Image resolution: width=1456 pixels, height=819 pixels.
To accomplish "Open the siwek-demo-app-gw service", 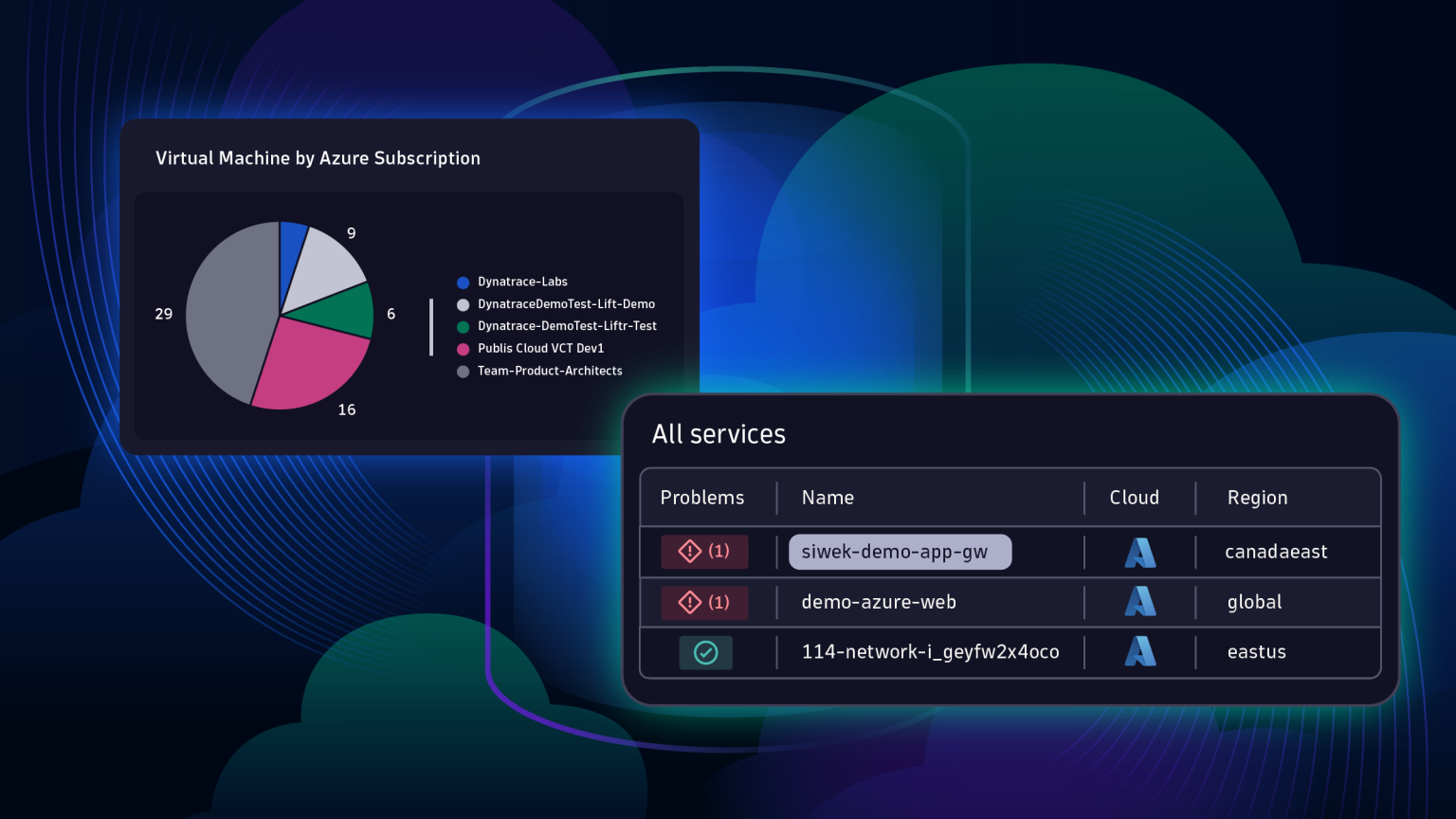I will pos(900,552).
